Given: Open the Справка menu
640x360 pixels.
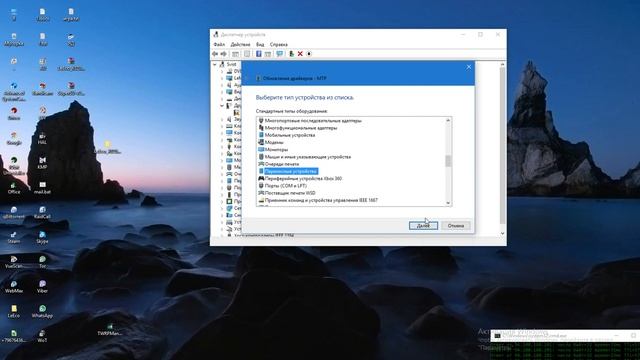Looking at the screenshot, I should click(x=279, y=44).
